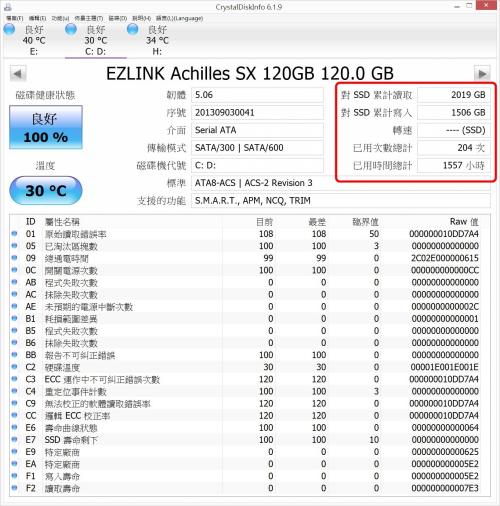Image resolution: width=500 pixels, height=506 pixels.
Task: Click the status dot of attribute B1
Action: [x=14, y=319]
